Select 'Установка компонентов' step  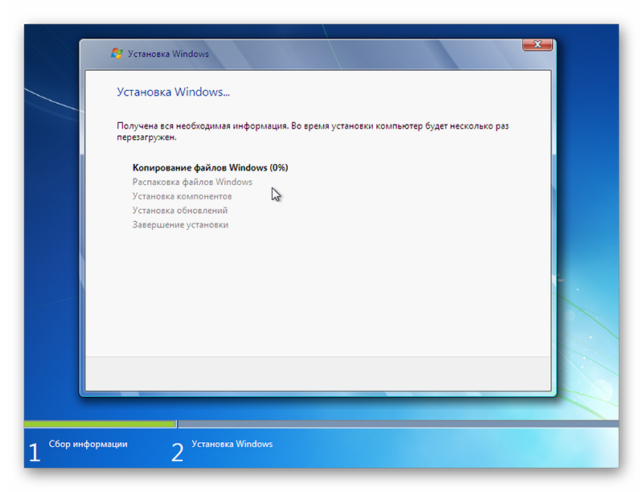click(x=182, y=196)
